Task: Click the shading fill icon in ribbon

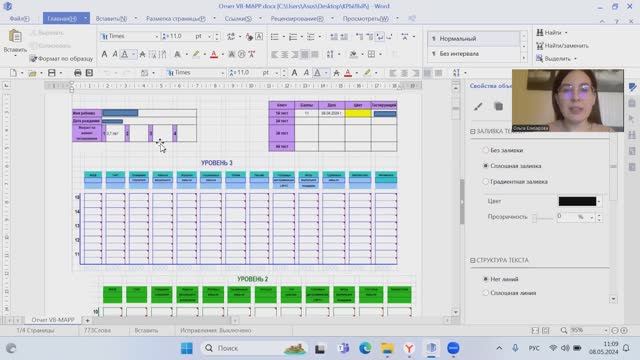Action: coord(353,54)
